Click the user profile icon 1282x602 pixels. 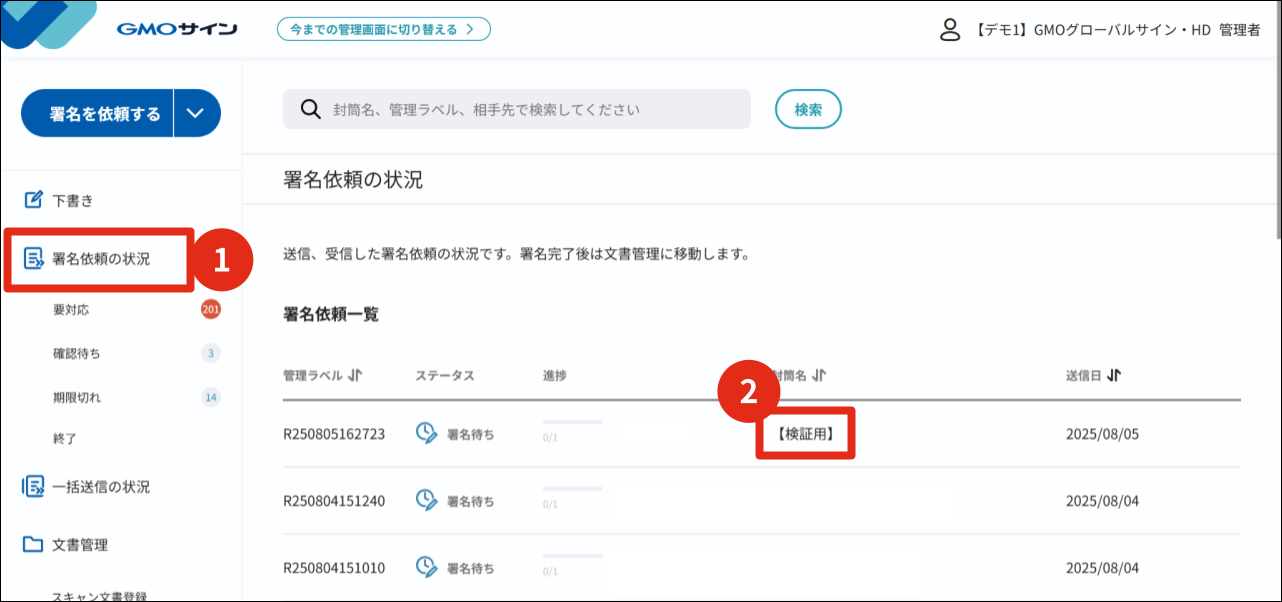[949, 30]
